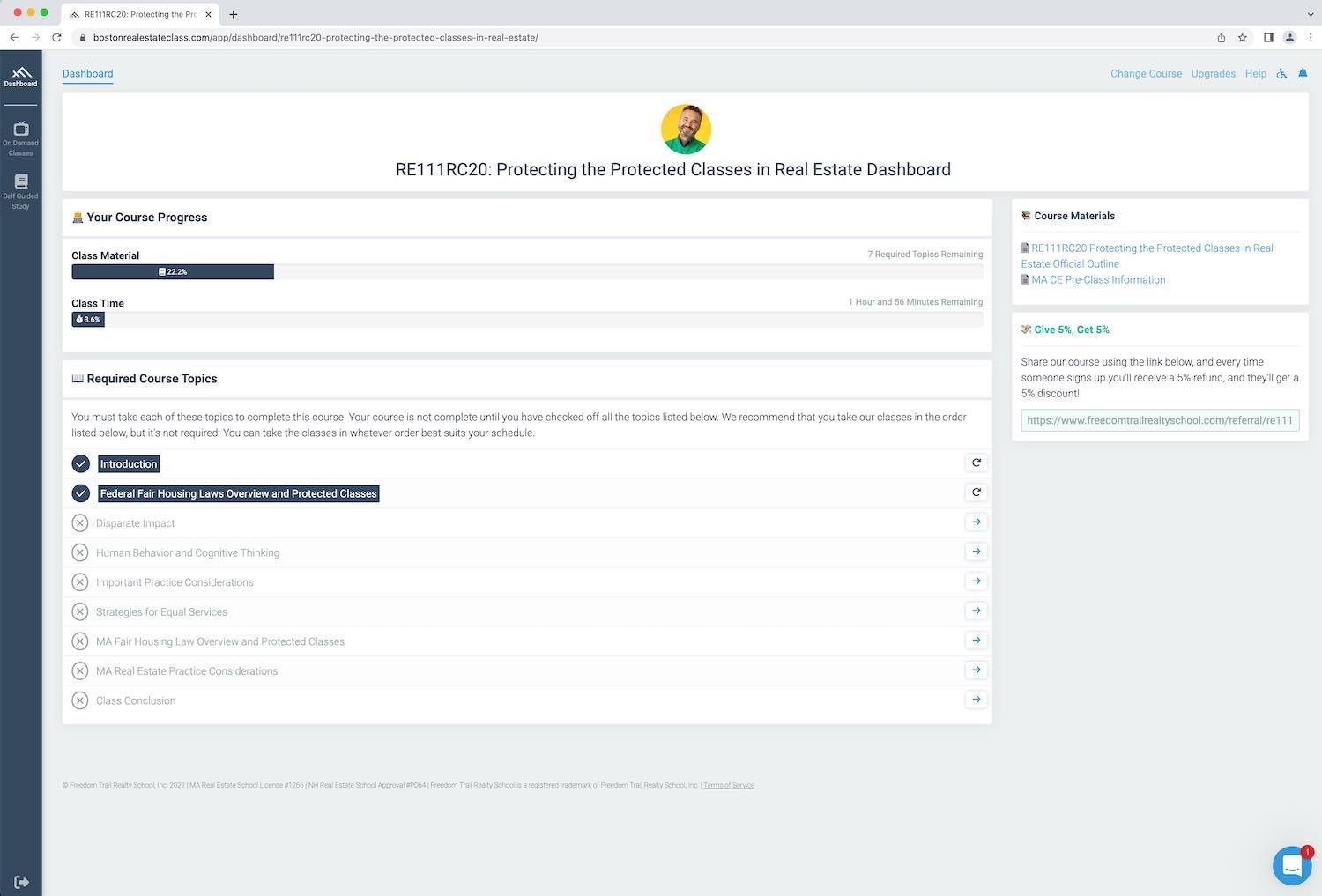The image size is (1322, 896).
Task: Open the Help menu item
Action: coord(1255,74)
